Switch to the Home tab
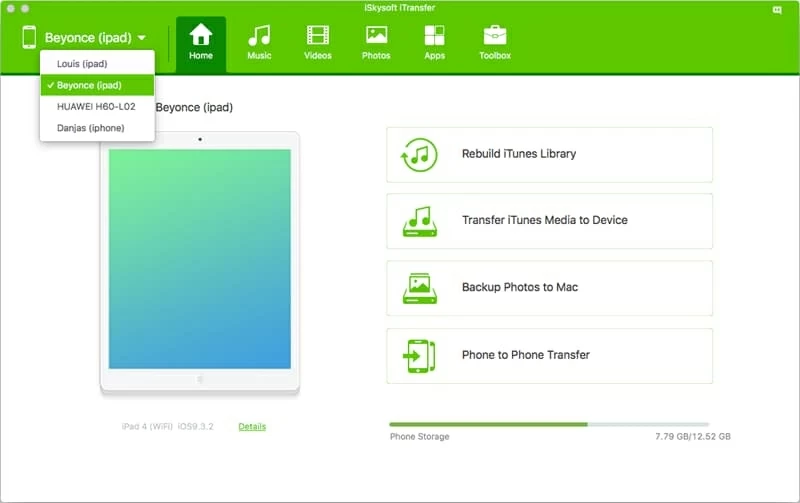800x503 pixels. [201, 43]
